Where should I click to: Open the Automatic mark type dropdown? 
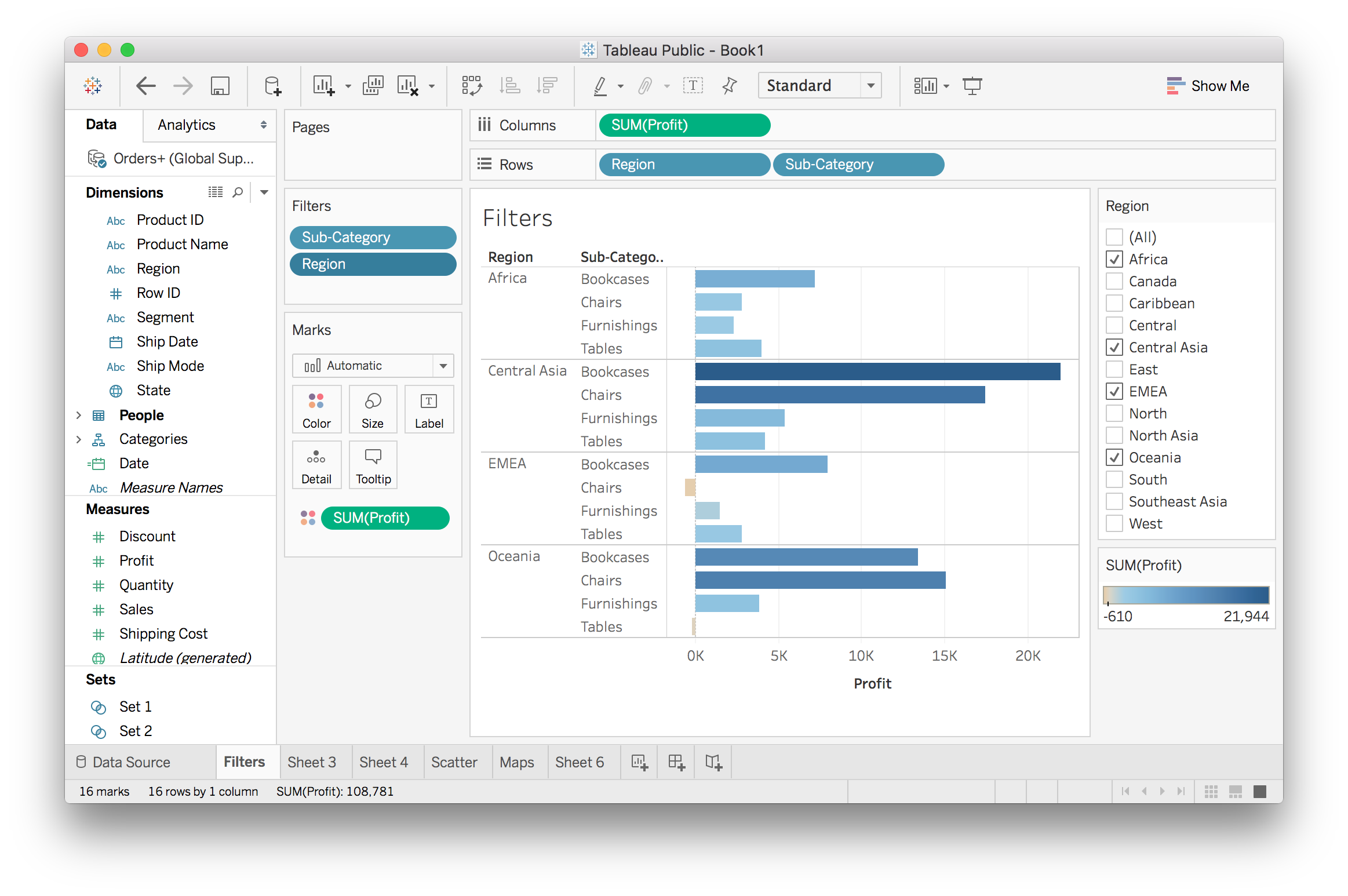372,366
